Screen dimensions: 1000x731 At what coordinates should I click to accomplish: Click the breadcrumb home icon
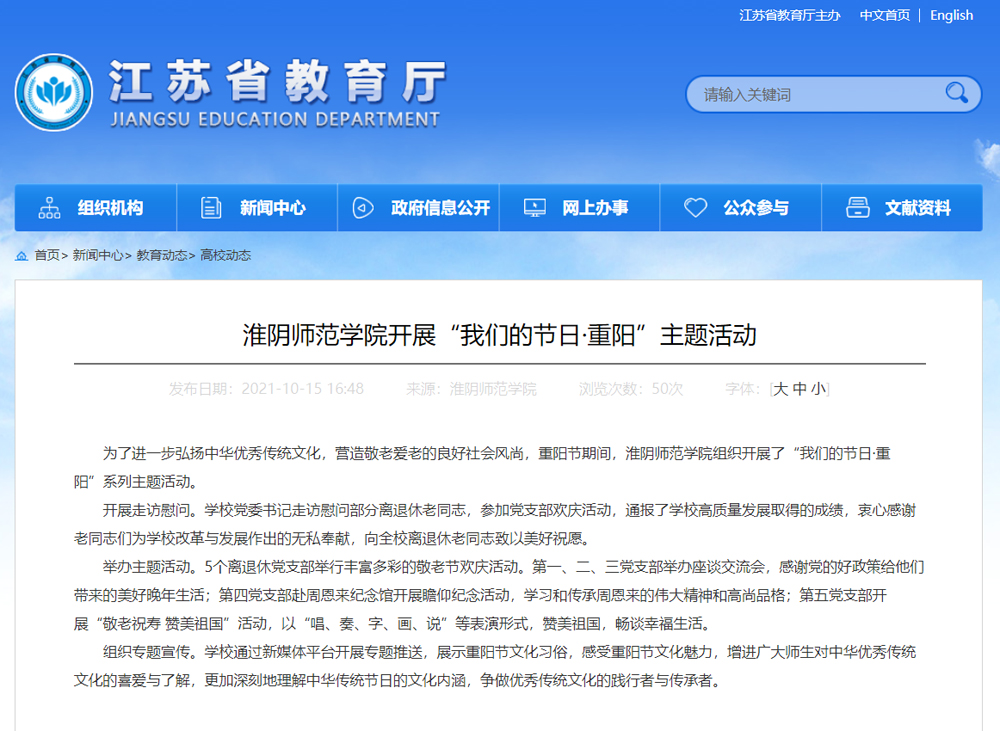[21, 256]
